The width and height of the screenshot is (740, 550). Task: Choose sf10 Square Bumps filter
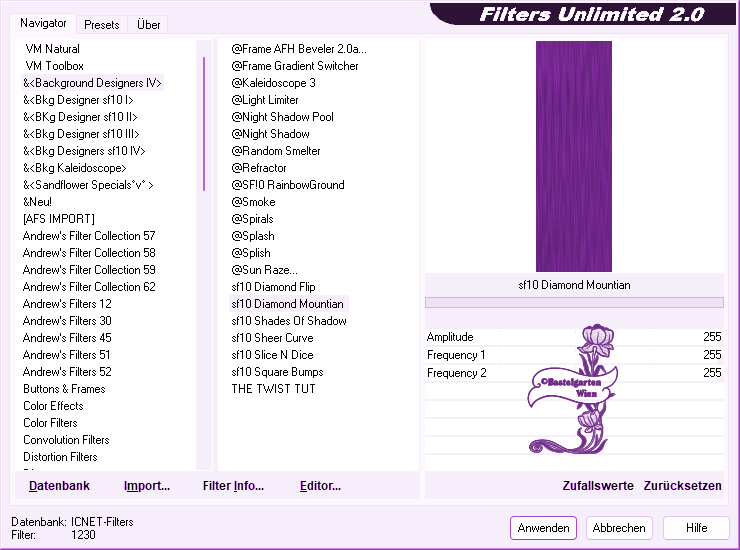pyautogui.click(x=278, y=372)
